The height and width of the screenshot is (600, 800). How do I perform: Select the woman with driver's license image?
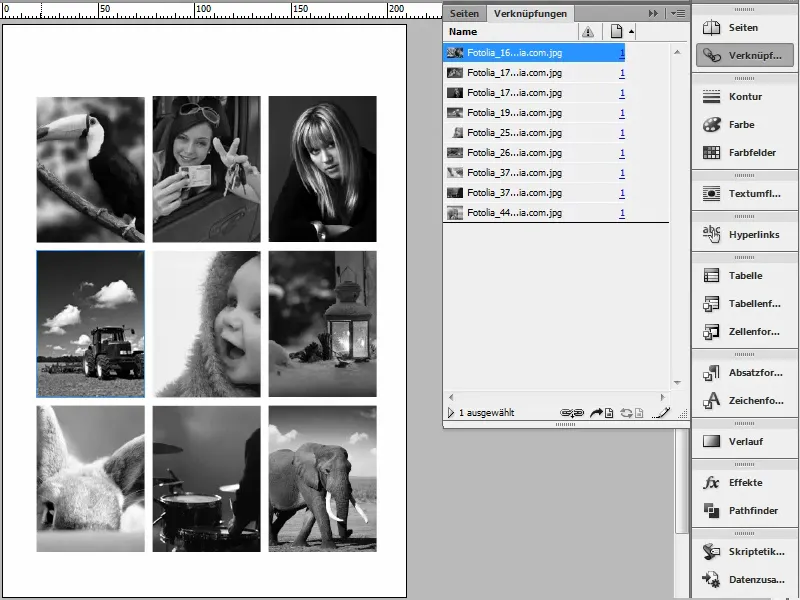coord(207,169)
